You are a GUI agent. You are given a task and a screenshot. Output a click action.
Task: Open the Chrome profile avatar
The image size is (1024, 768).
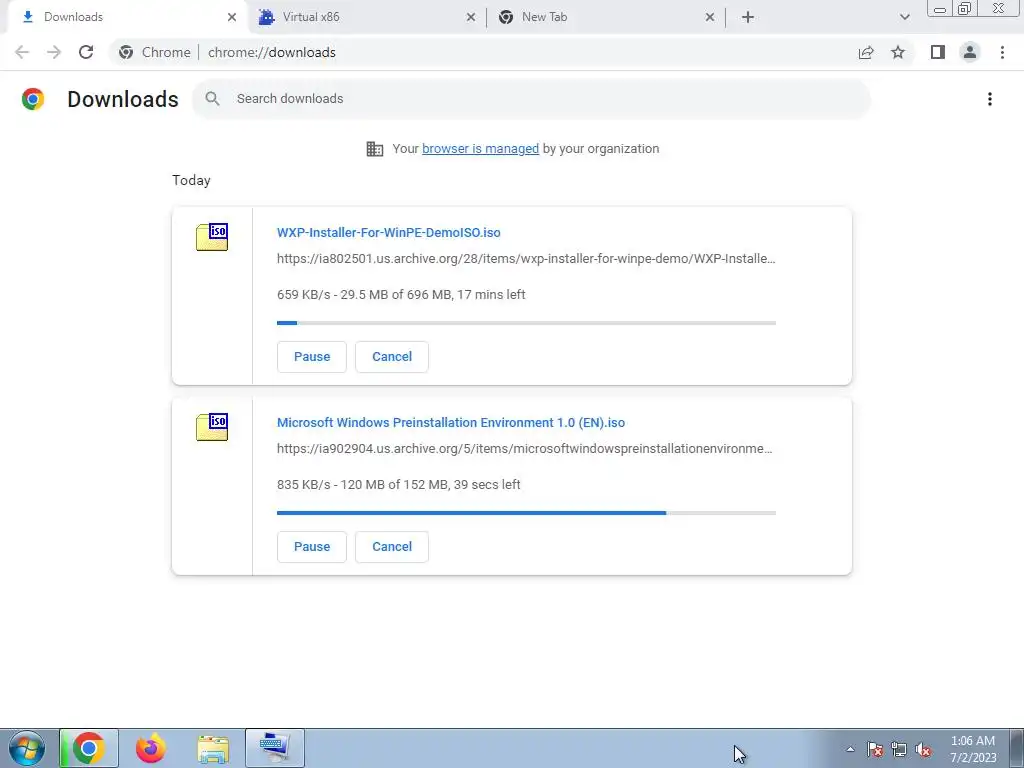(x=970, y=52)
